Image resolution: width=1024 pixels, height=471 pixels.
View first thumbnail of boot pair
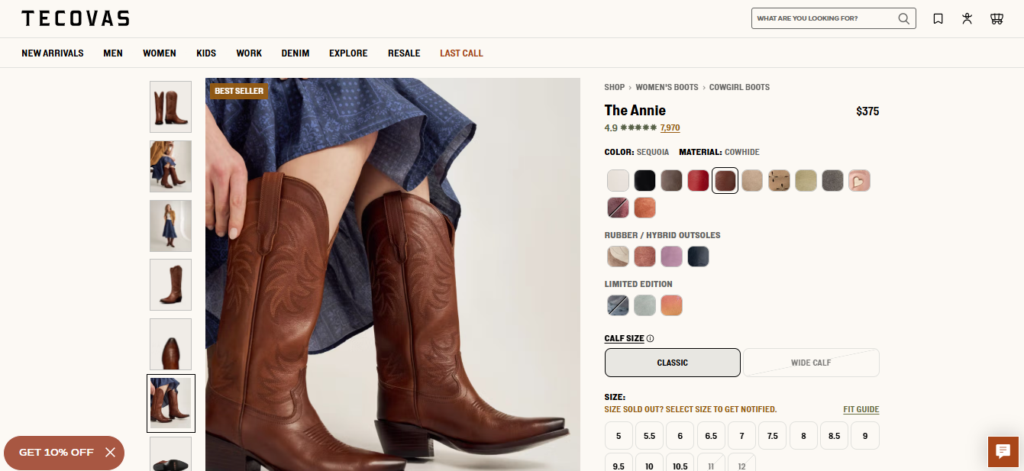(170, 107)
